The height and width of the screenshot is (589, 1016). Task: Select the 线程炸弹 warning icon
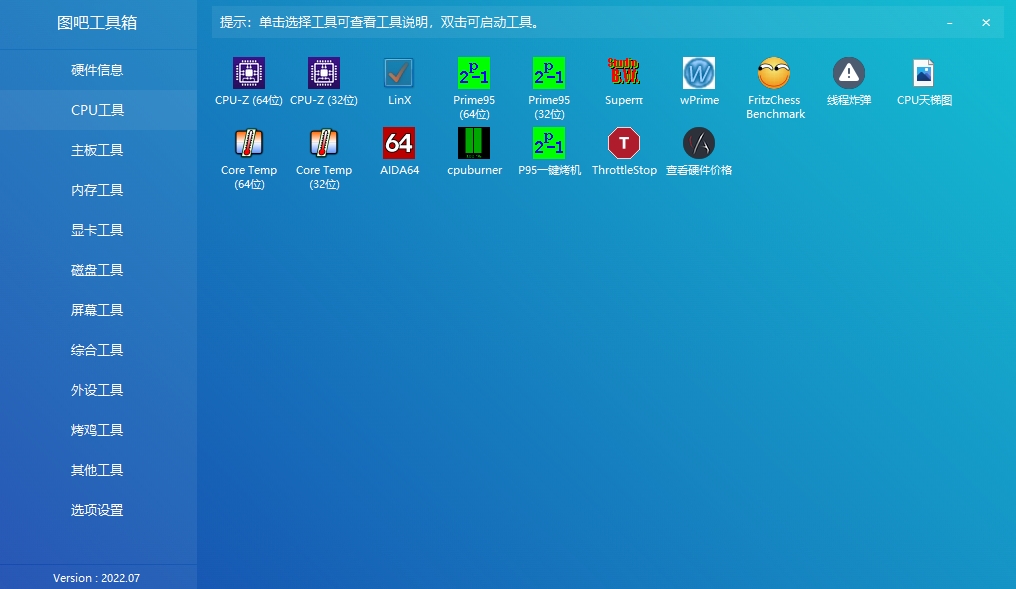(x=849, y=73)
